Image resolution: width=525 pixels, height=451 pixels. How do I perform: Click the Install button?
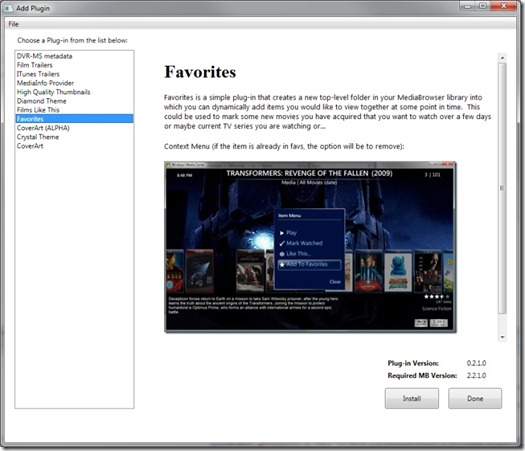point(411,398)
